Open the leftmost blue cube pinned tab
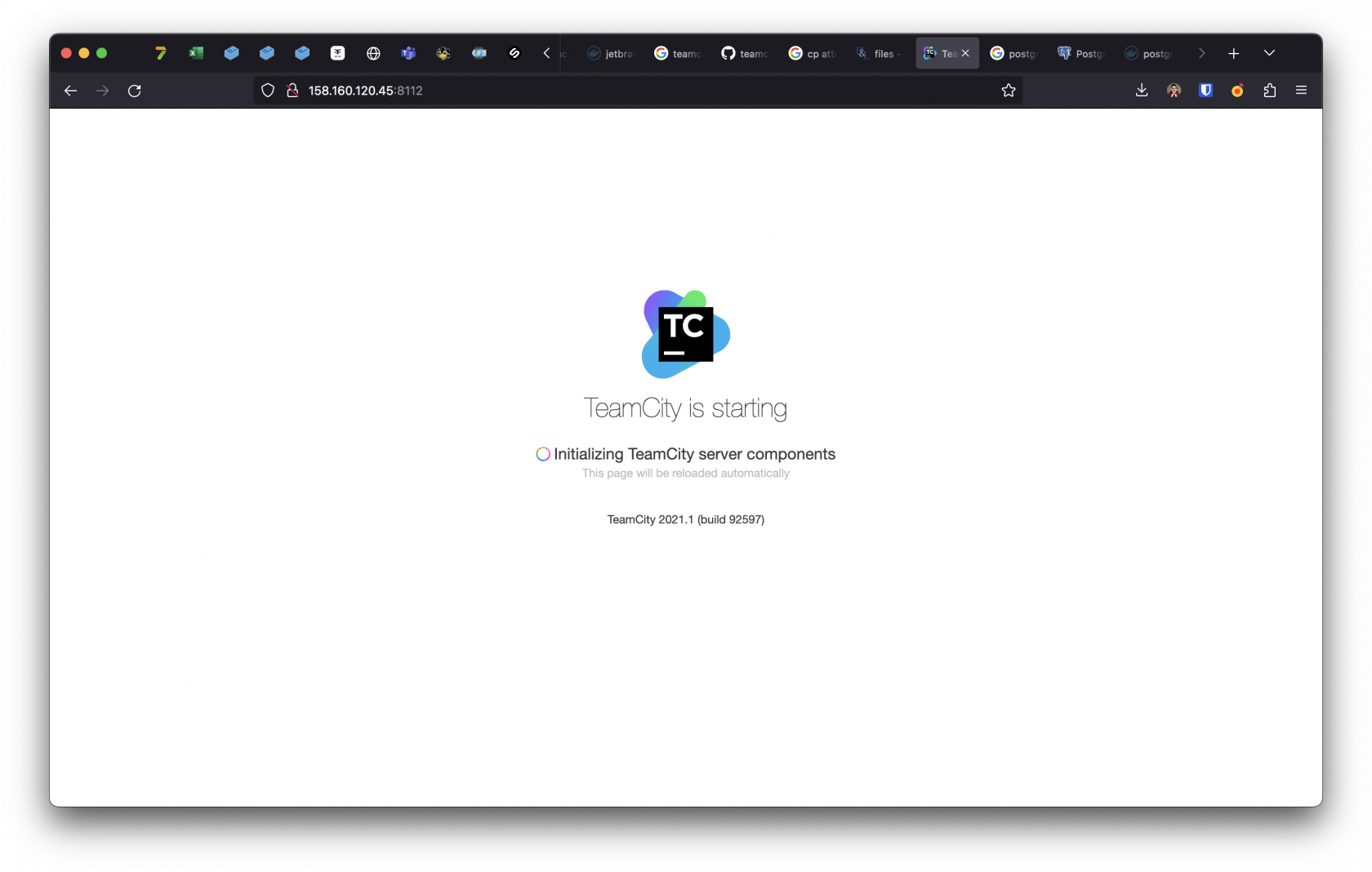The height and width of the screenshot is (872, 1372). 231,53
